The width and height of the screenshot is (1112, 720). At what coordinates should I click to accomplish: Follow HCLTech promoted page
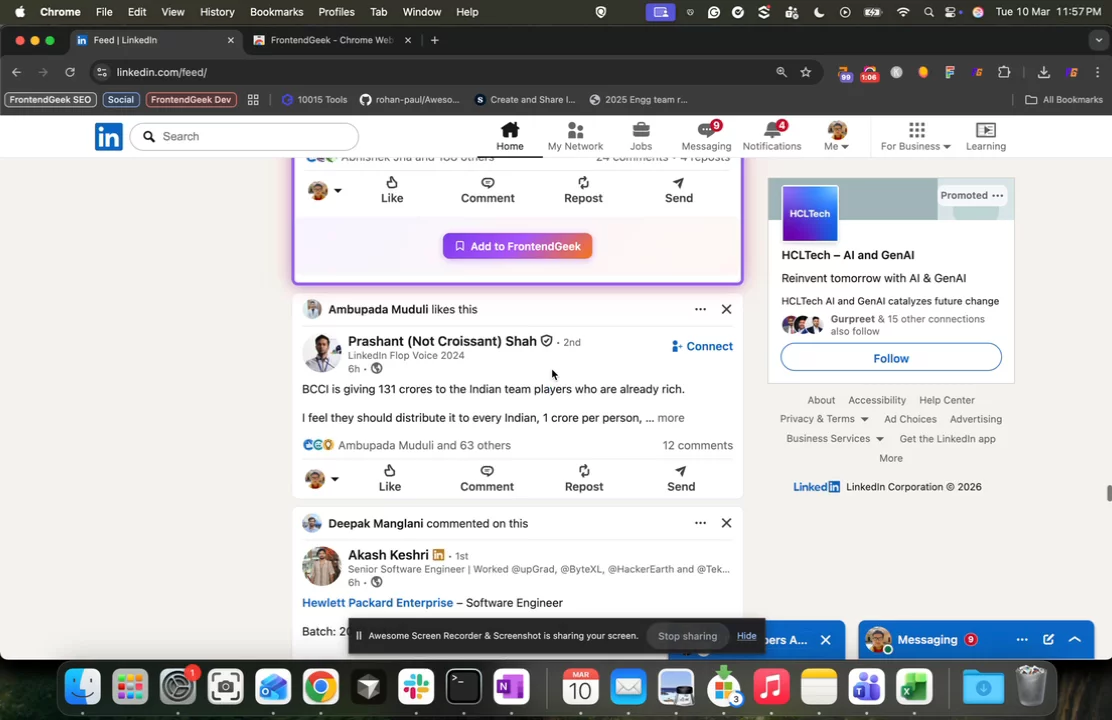coord(891,358)
